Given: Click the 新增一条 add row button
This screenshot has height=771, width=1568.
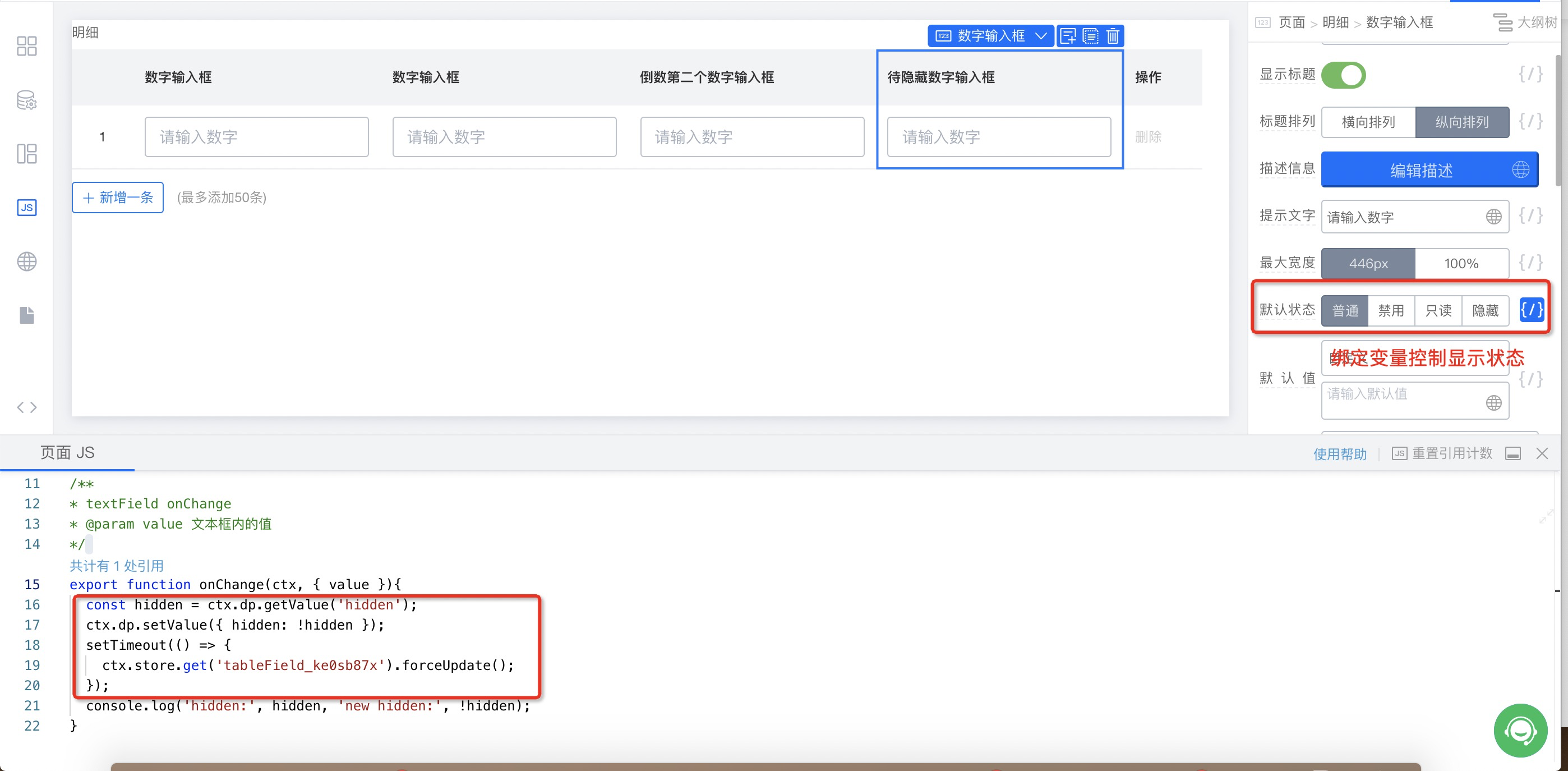Looking at the screenshot, I should click(x=117, y=198).
